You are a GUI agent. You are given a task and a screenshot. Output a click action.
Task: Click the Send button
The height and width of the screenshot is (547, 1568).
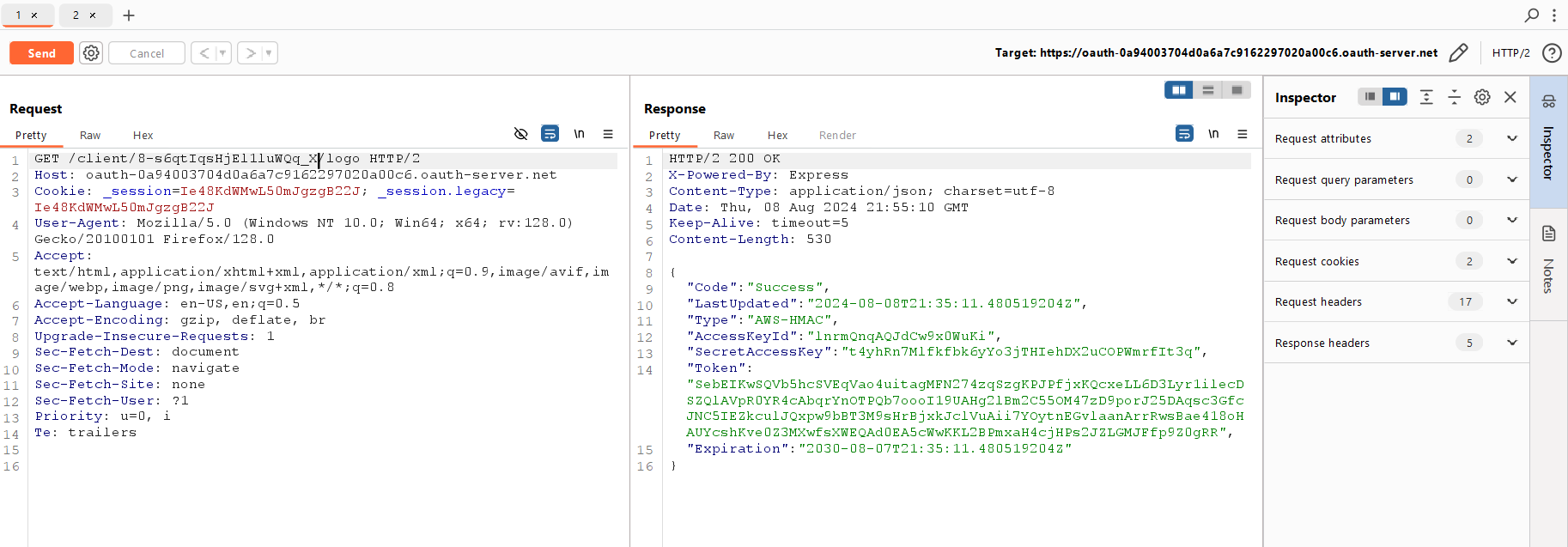coord(41,53)
